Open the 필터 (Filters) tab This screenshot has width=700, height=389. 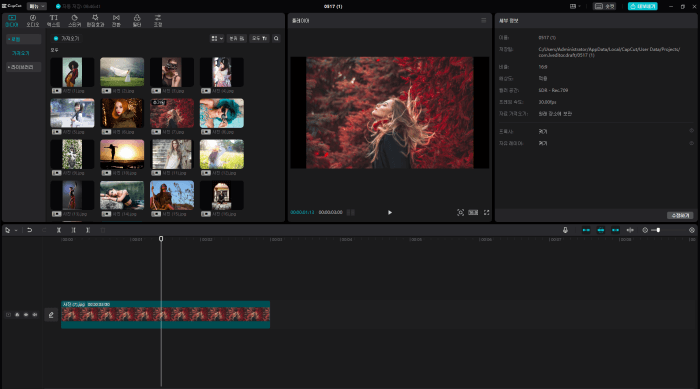pos(137,21)
